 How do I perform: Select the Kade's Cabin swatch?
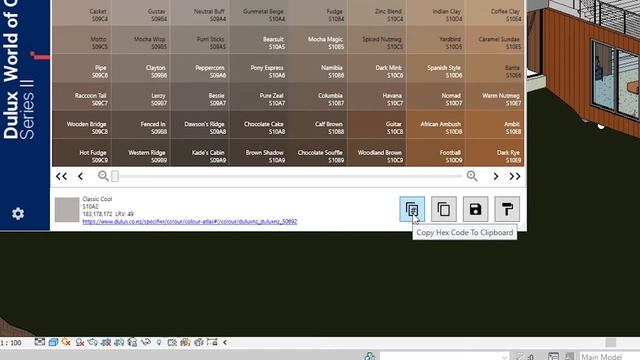click(x=200, y=153)
